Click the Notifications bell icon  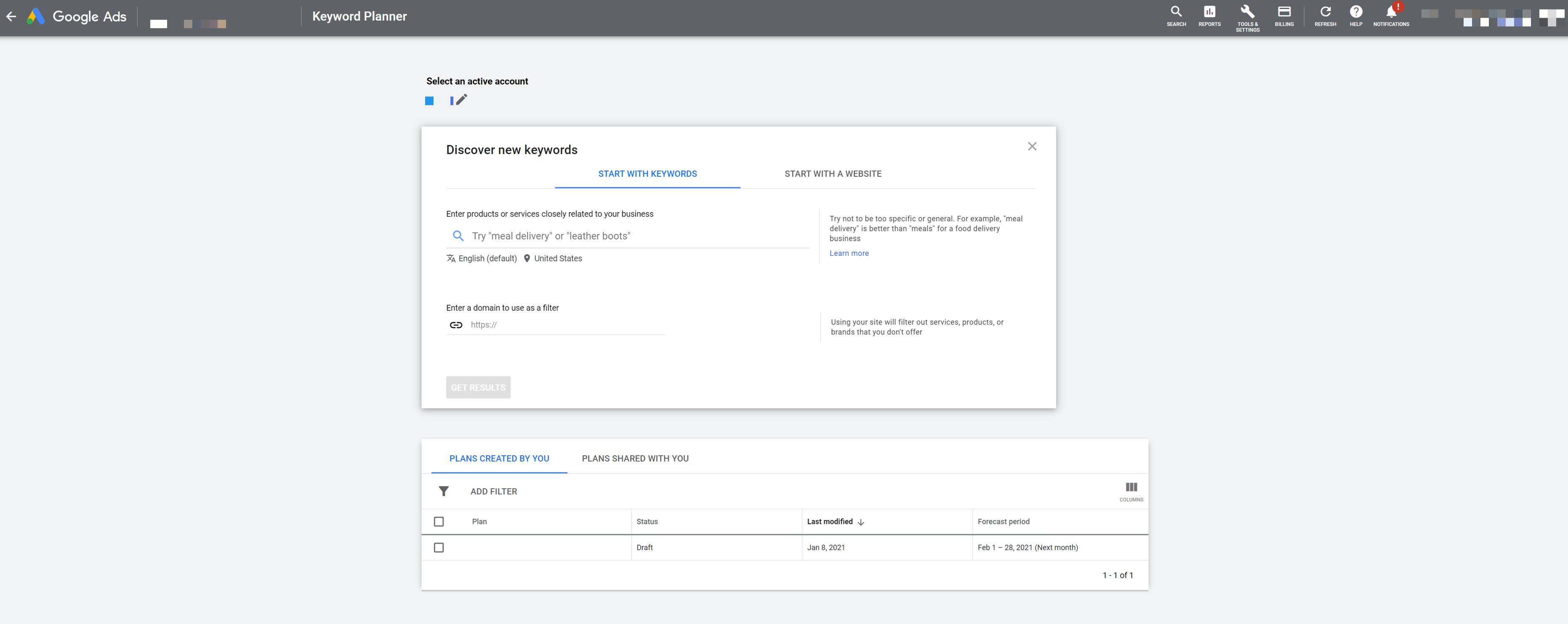point(1392,13)
